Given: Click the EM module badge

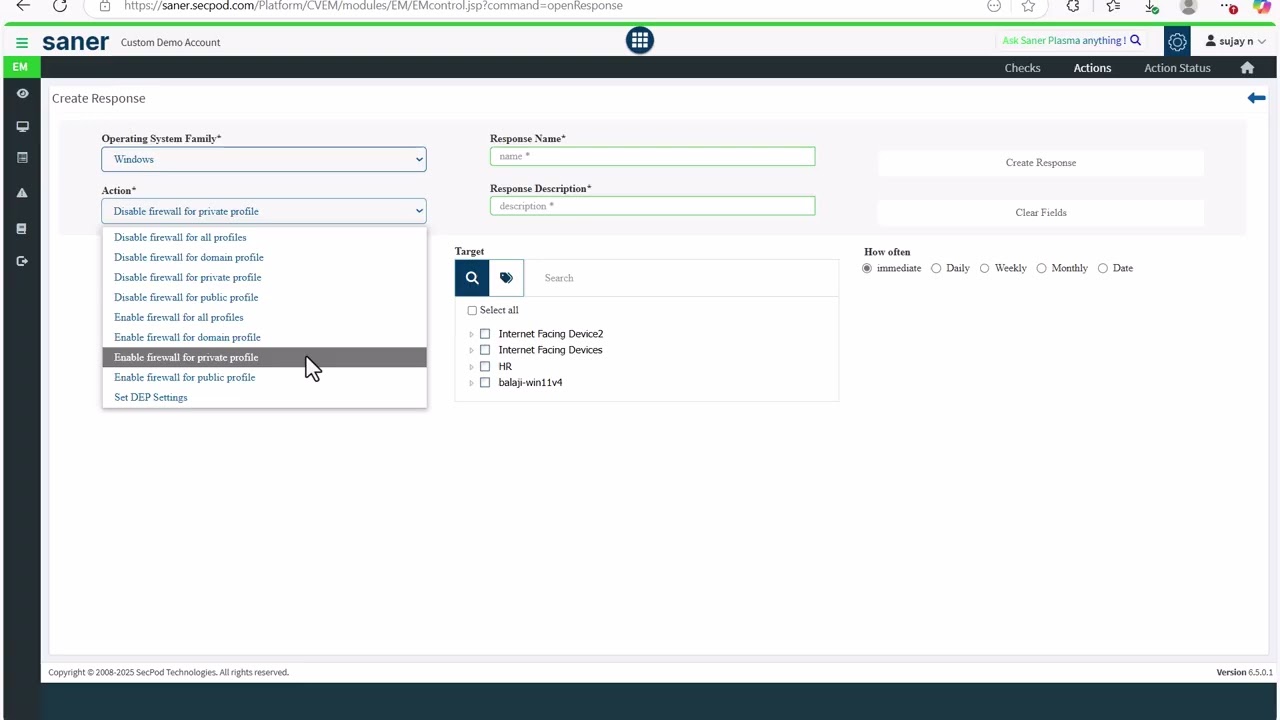Looking at the screenshot, I should point(20,67).
